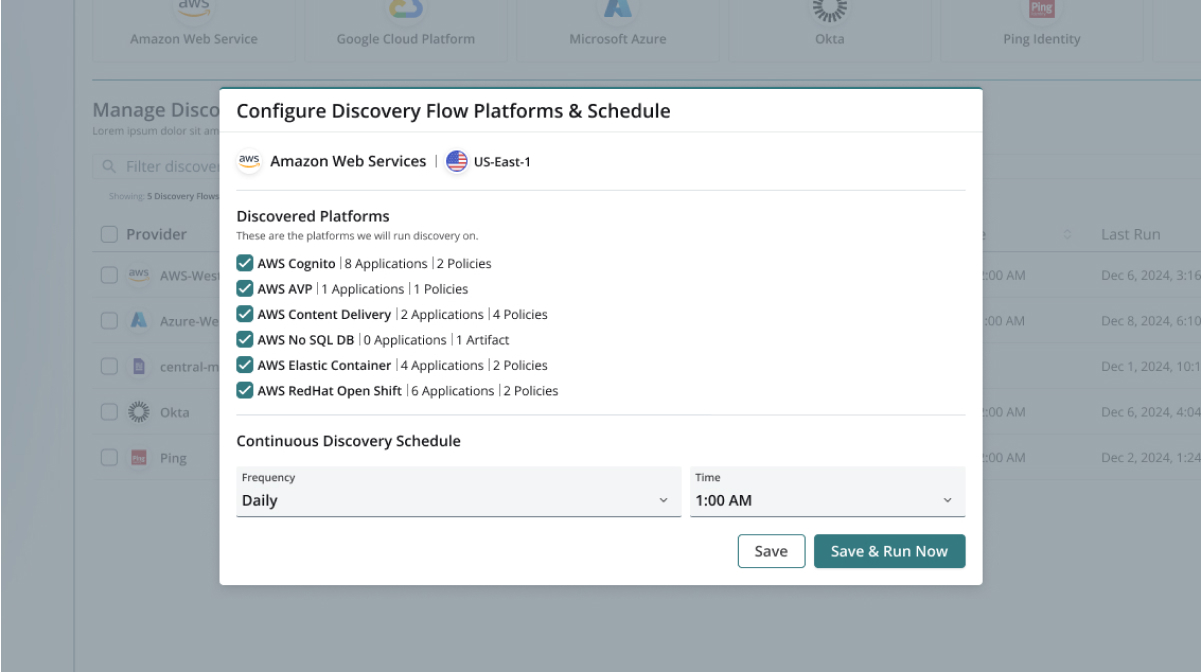Click the 4 Policies text for Content Delivery
Image resolution: width=1201 pixels, height=672 pixels.
(520, 314)
